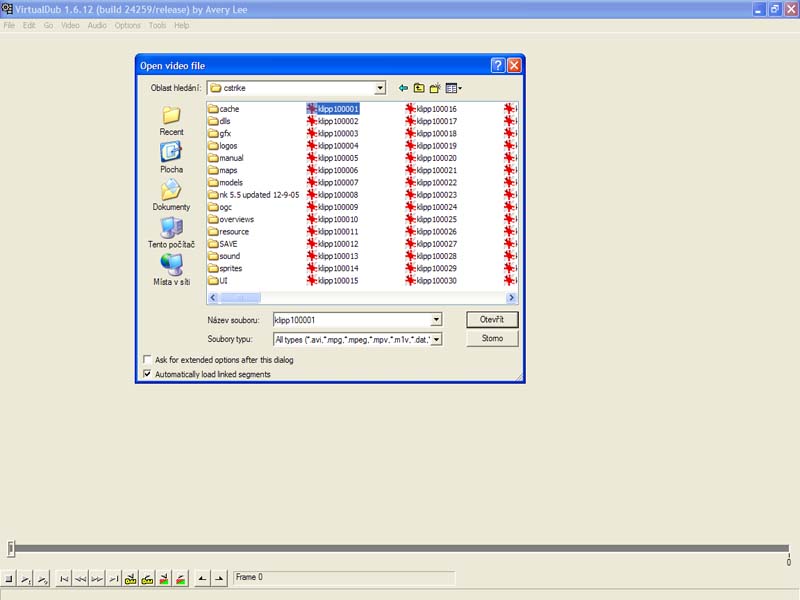Screen dimensions: 800x600
Task: Create a new folder icon
Action: click(435, 88)
